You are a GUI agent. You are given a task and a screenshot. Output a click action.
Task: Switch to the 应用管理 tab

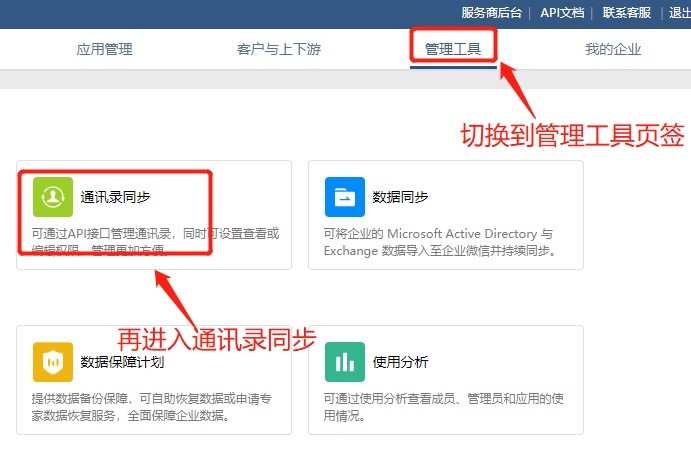pyautogui.click(x=104, y=49)
